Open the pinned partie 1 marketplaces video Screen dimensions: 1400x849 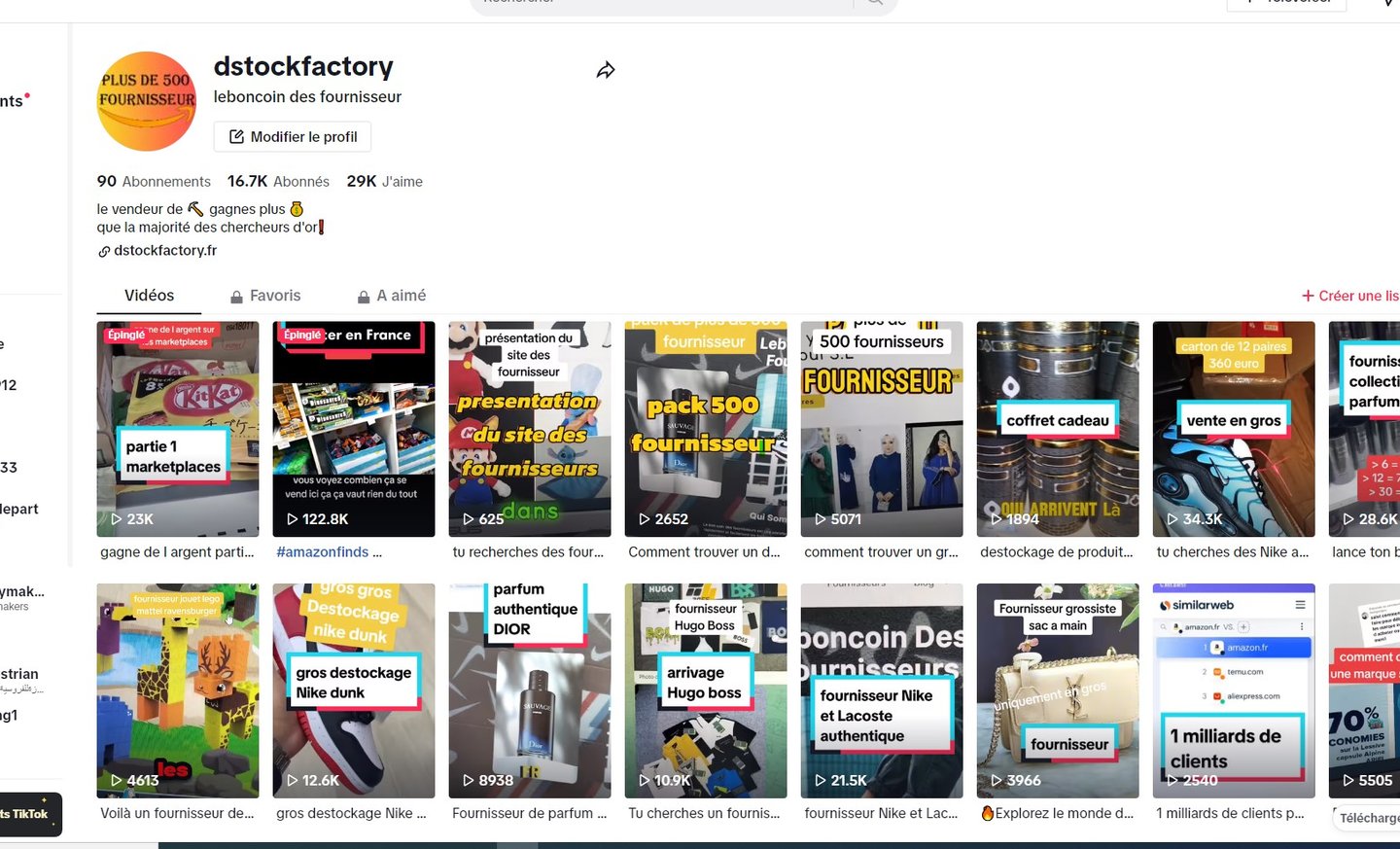[178, 429]
